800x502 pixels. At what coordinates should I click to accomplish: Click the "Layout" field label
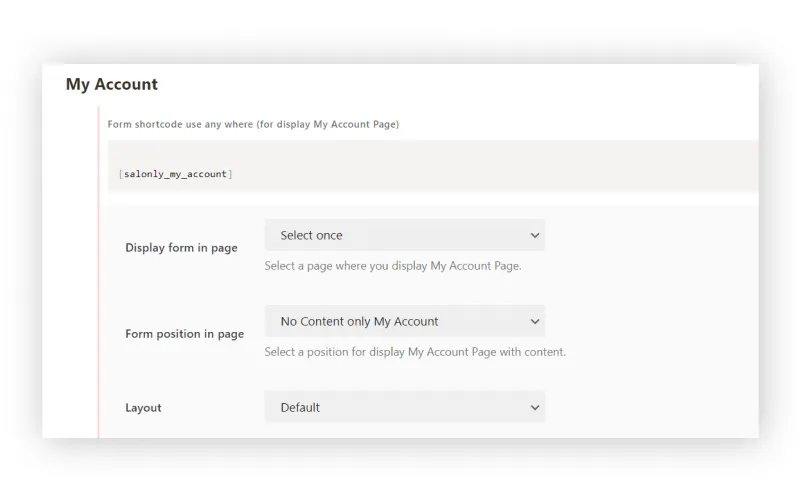[143, 408]
